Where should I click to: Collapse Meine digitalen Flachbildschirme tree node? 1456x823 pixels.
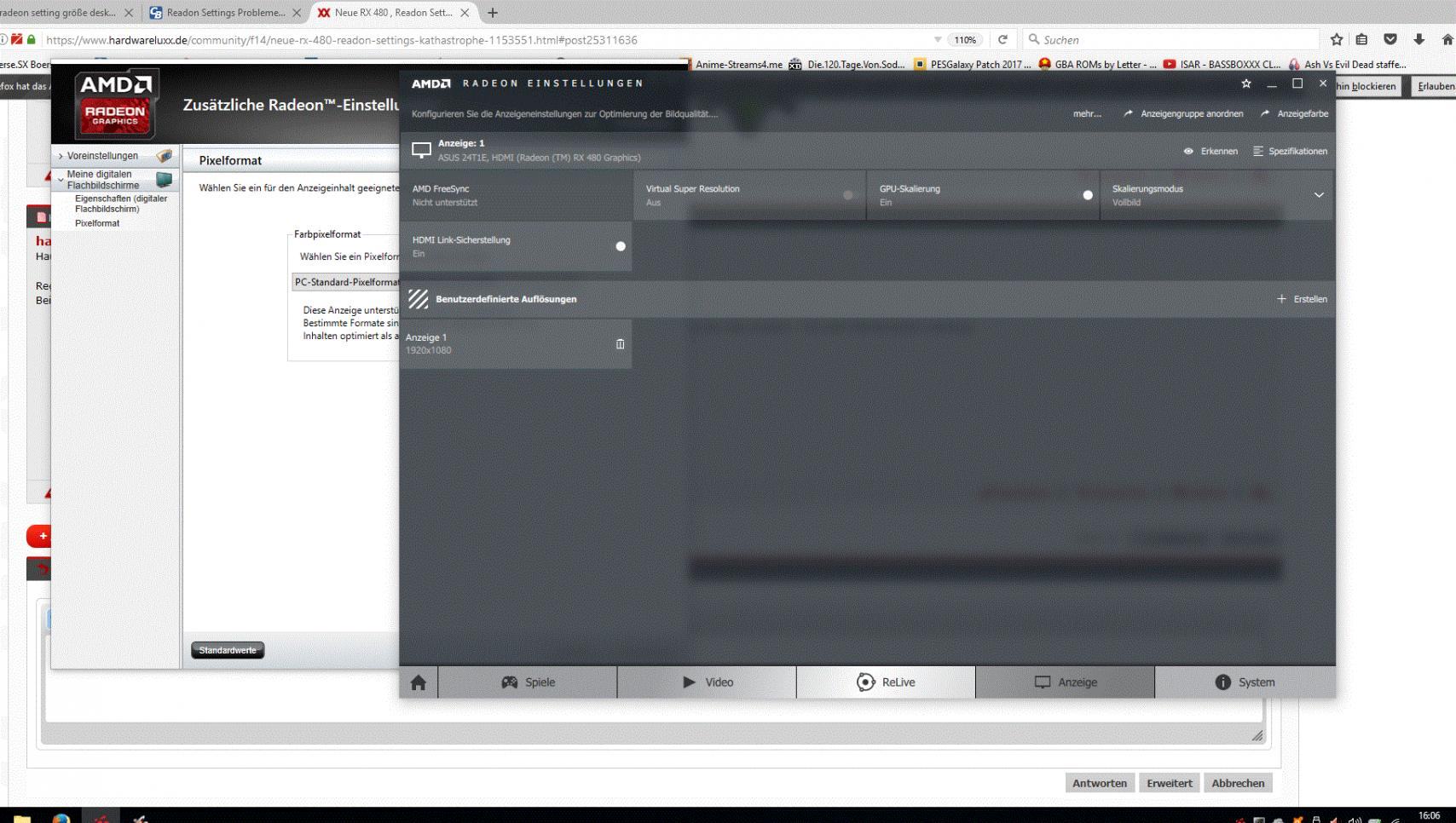coord(61,180)
